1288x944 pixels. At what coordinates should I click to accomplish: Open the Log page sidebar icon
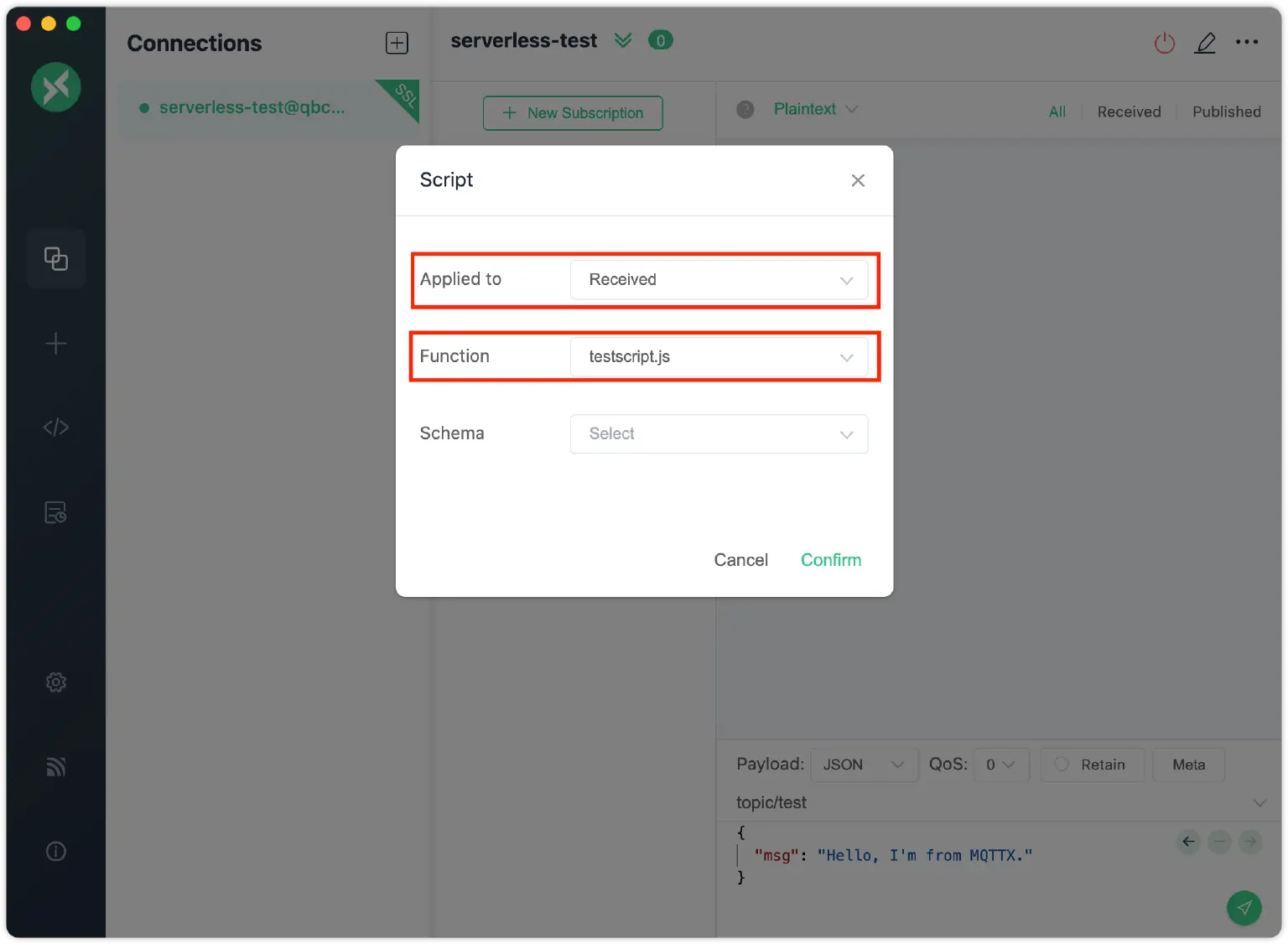pyautogui.click(x=56, y=512)
